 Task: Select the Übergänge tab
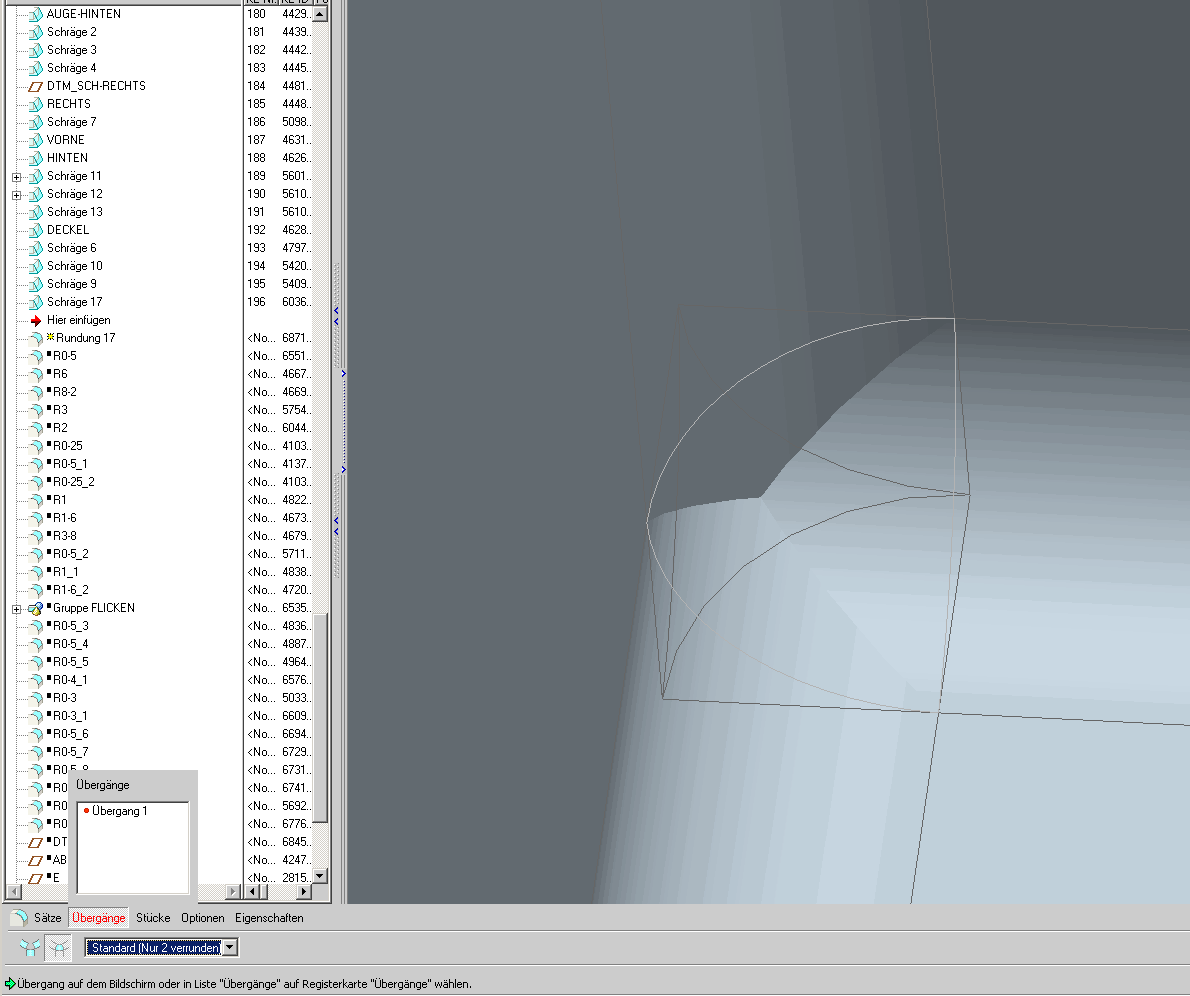(x=99, y=918)
